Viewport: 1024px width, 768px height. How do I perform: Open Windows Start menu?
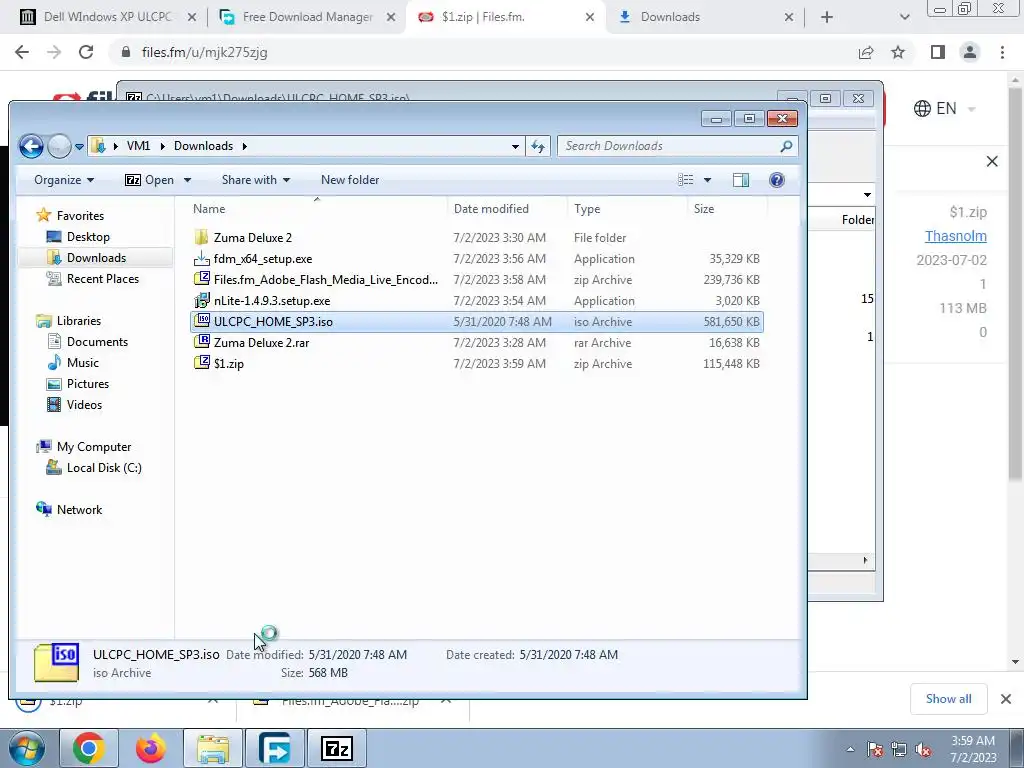tap(26, 748)
